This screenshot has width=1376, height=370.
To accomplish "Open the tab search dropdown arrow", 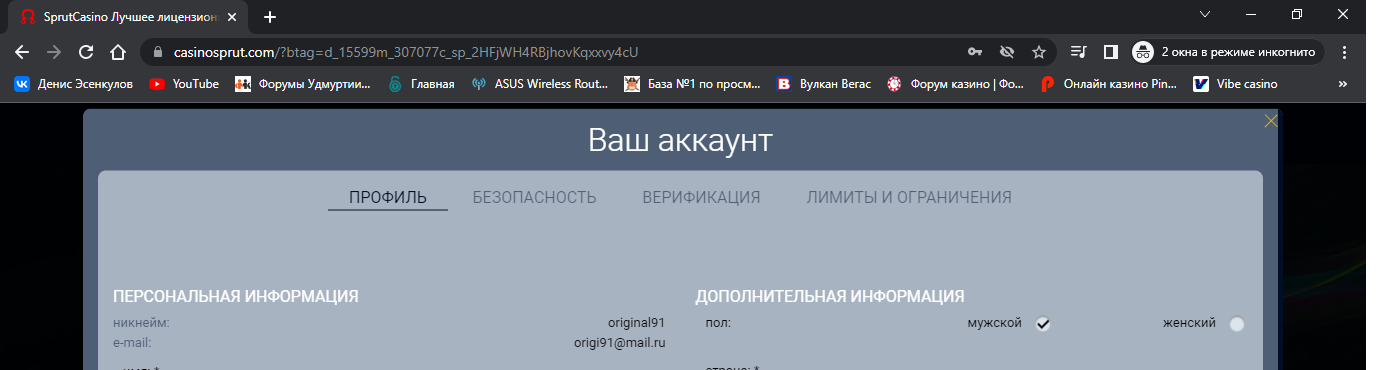I will (x=1205, y=14).
